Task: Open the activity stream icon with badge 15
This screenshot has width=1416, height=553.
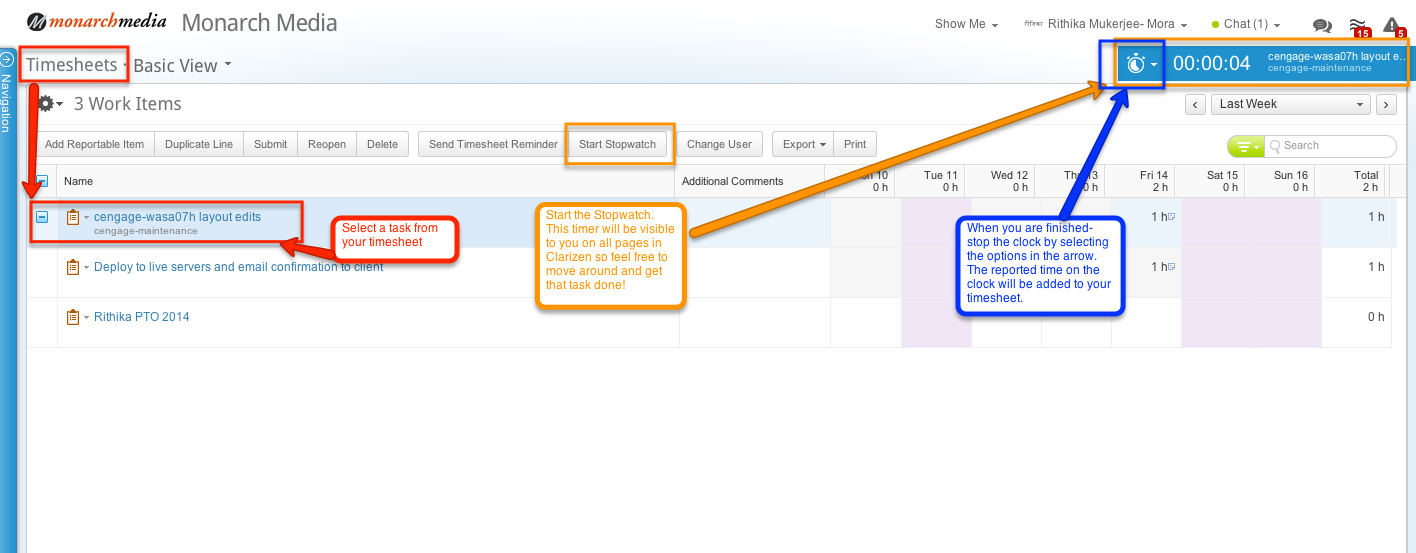Action: 1358,26
